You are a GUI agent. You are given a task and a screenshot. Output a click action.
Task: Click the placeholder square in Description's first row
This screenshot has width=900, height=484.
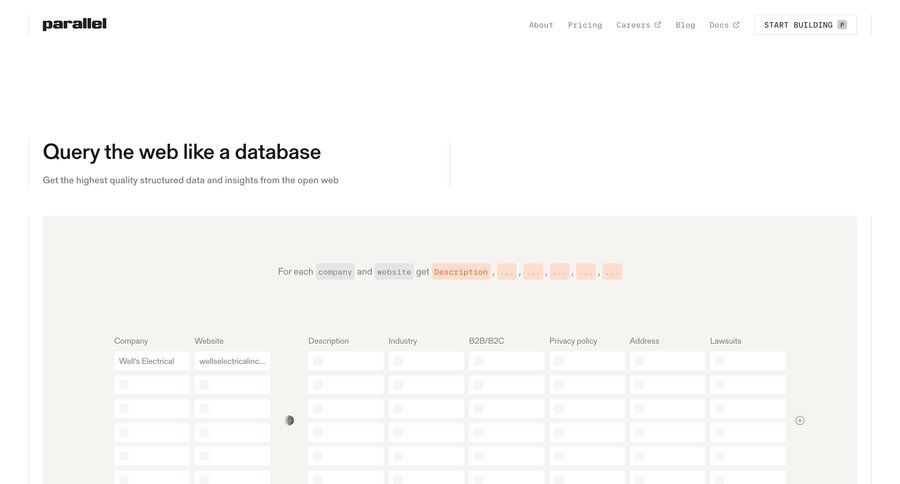318,361
